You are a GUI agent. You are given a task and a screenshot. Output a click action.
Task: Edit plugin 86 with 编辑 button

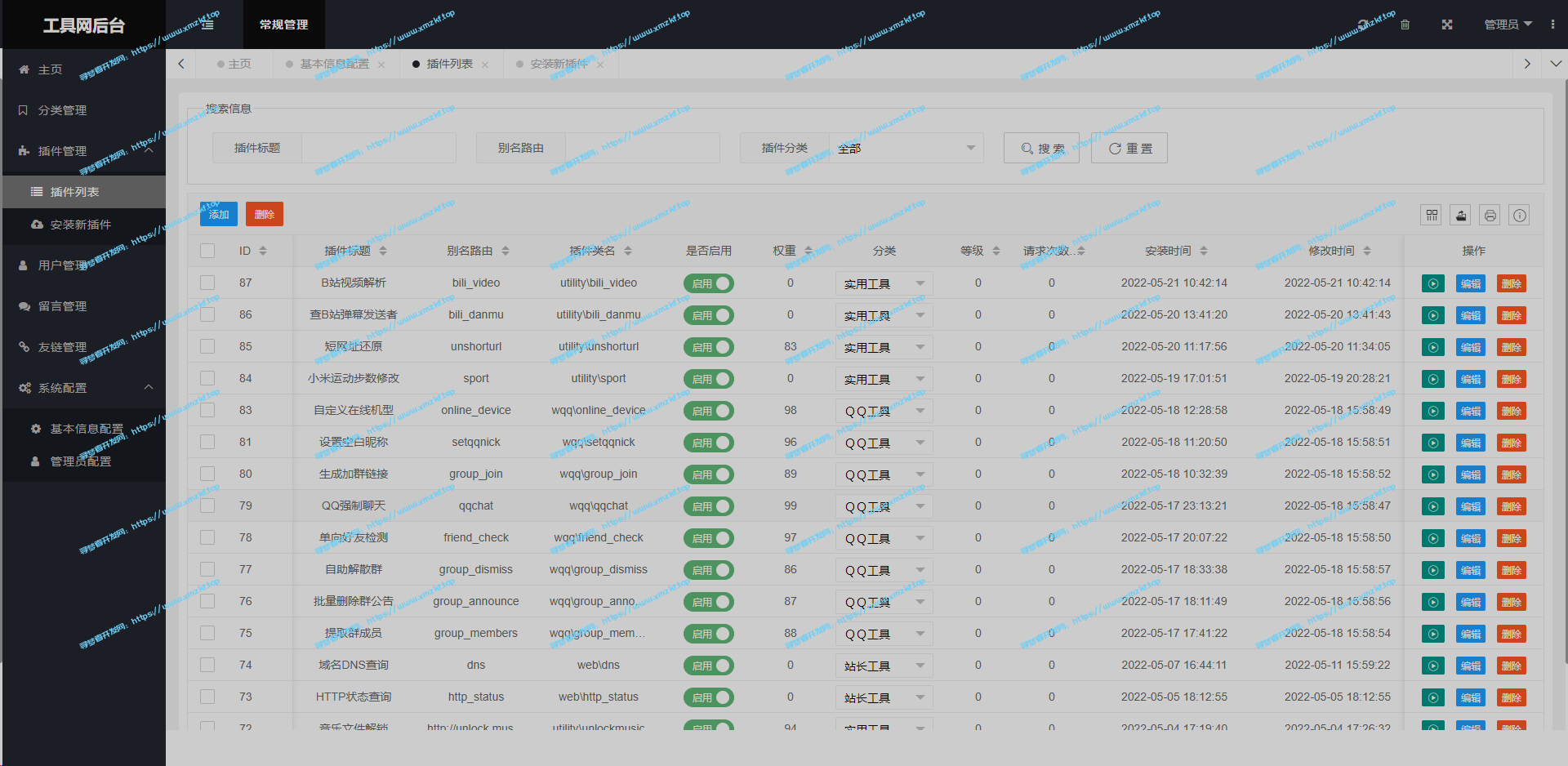pos(1471,315)
